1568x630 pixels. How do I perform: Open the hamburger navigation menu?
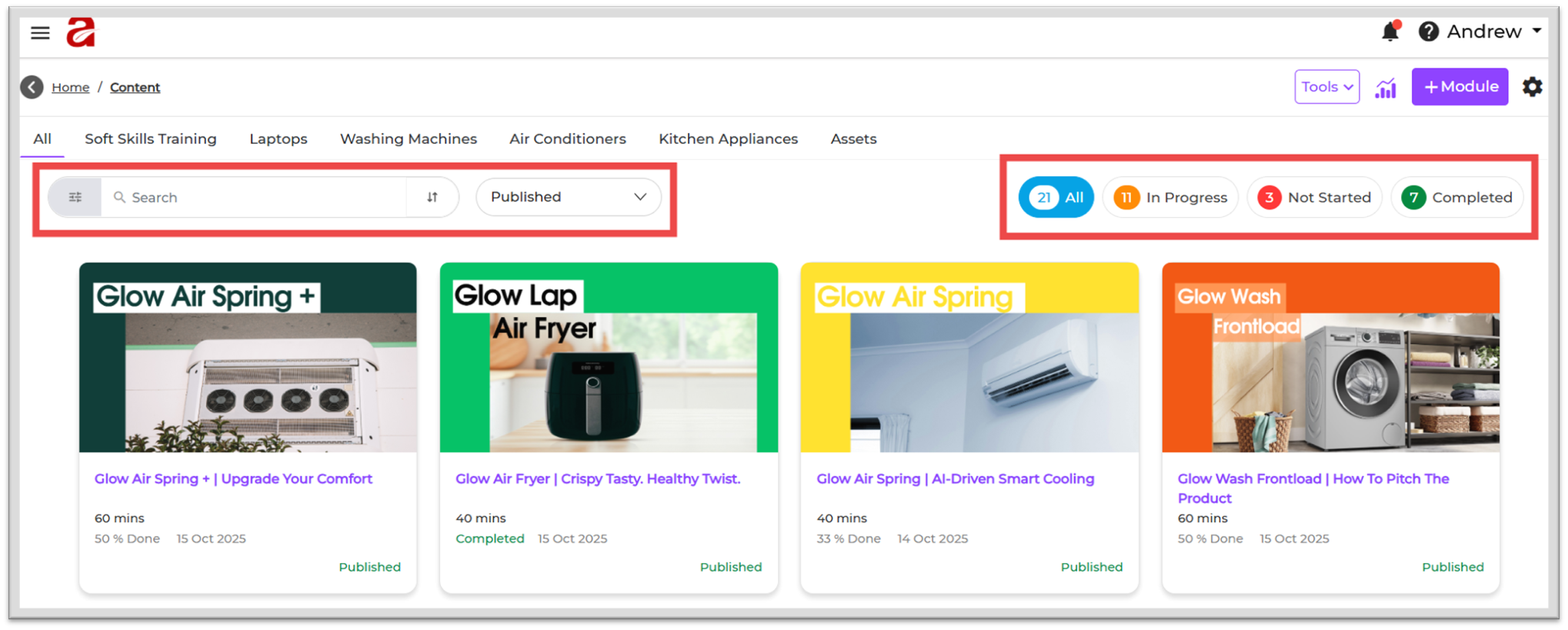point(40,32)
